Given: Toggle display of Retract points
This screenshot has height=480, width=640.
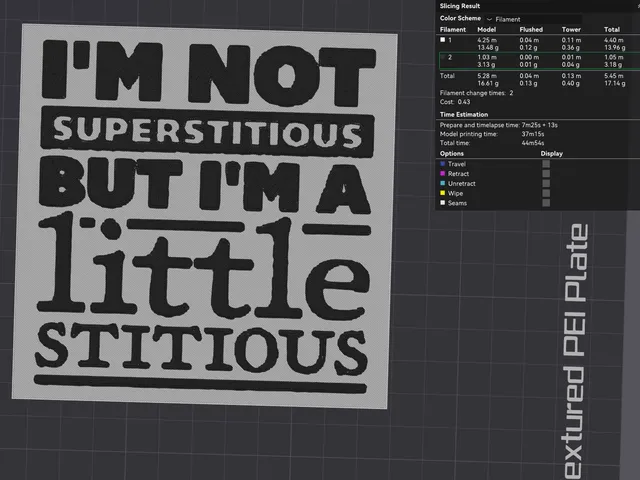Looking at the screenshot, I should pyautogui.click(x=546, y=173).
